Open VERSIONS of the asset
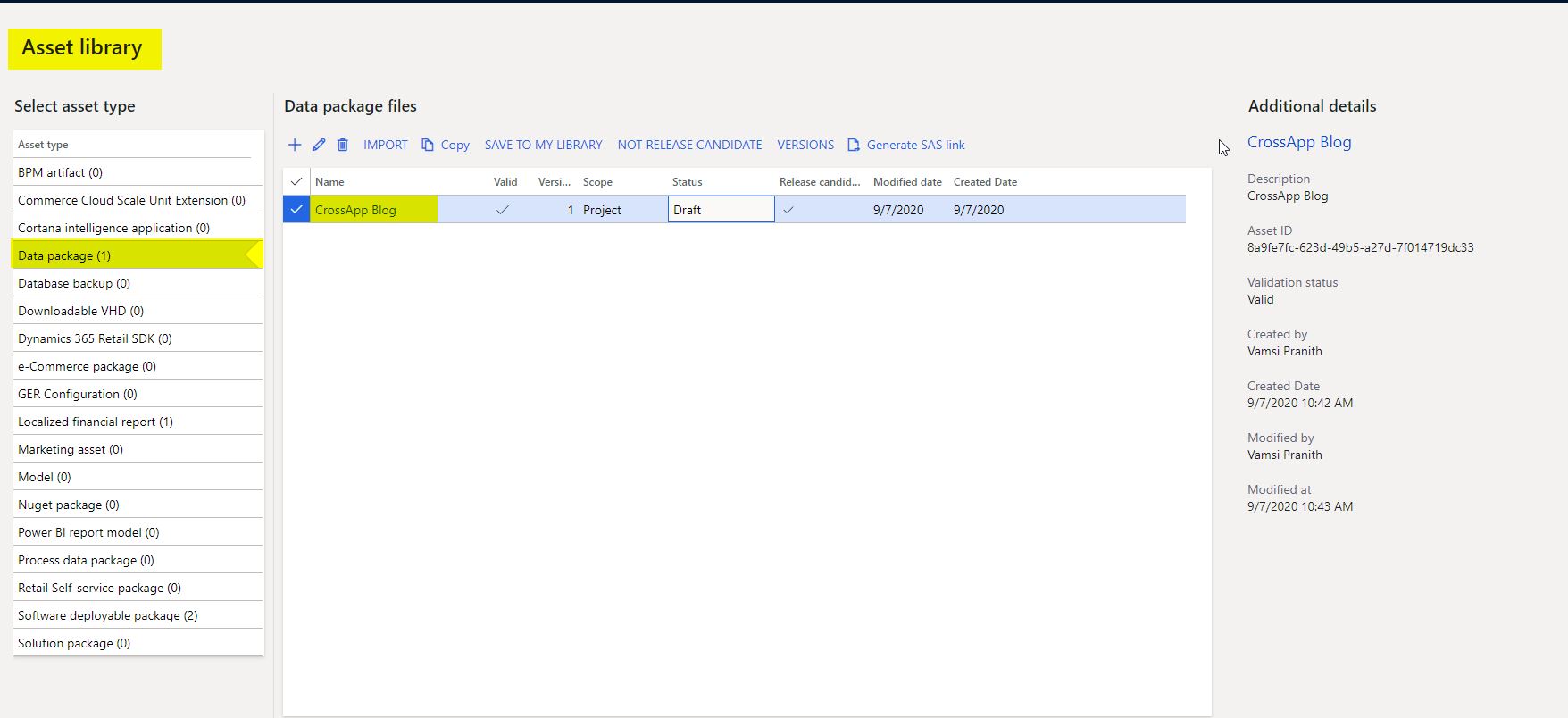Screen dimensions: 1568x718 (x=805, y=145)
